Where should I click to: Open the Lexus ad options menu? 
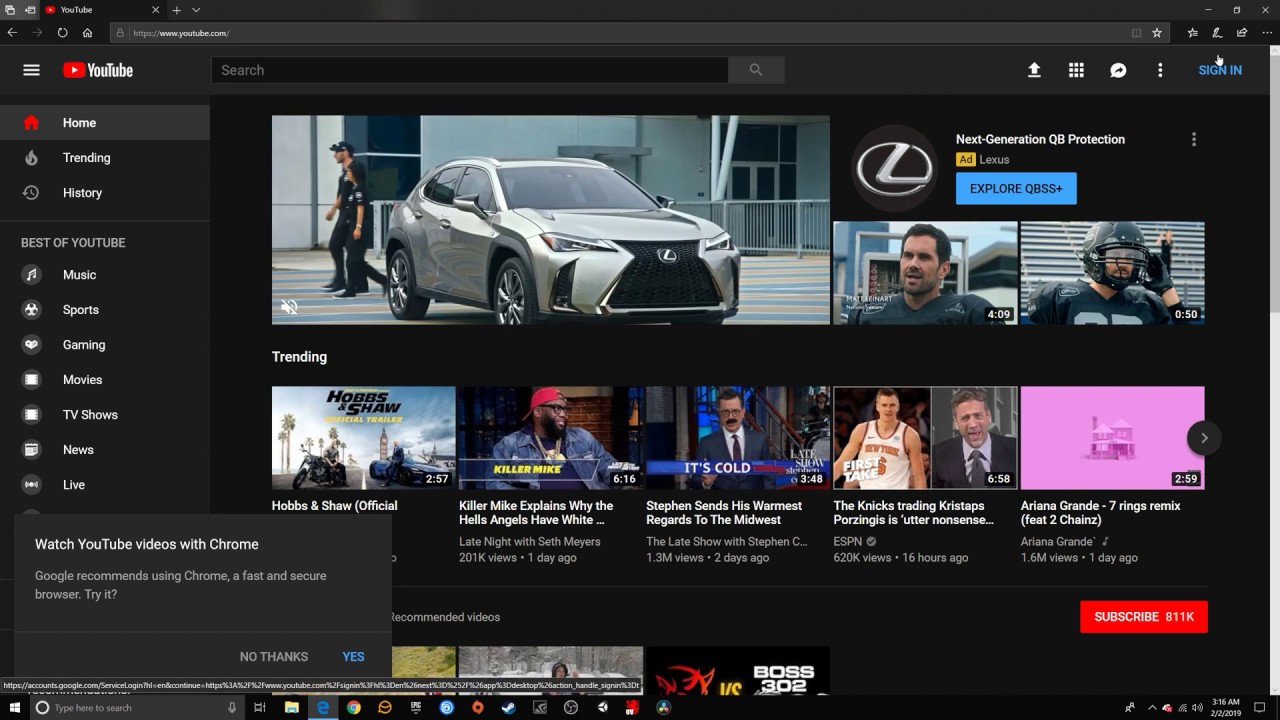(x=1193, y=140)
